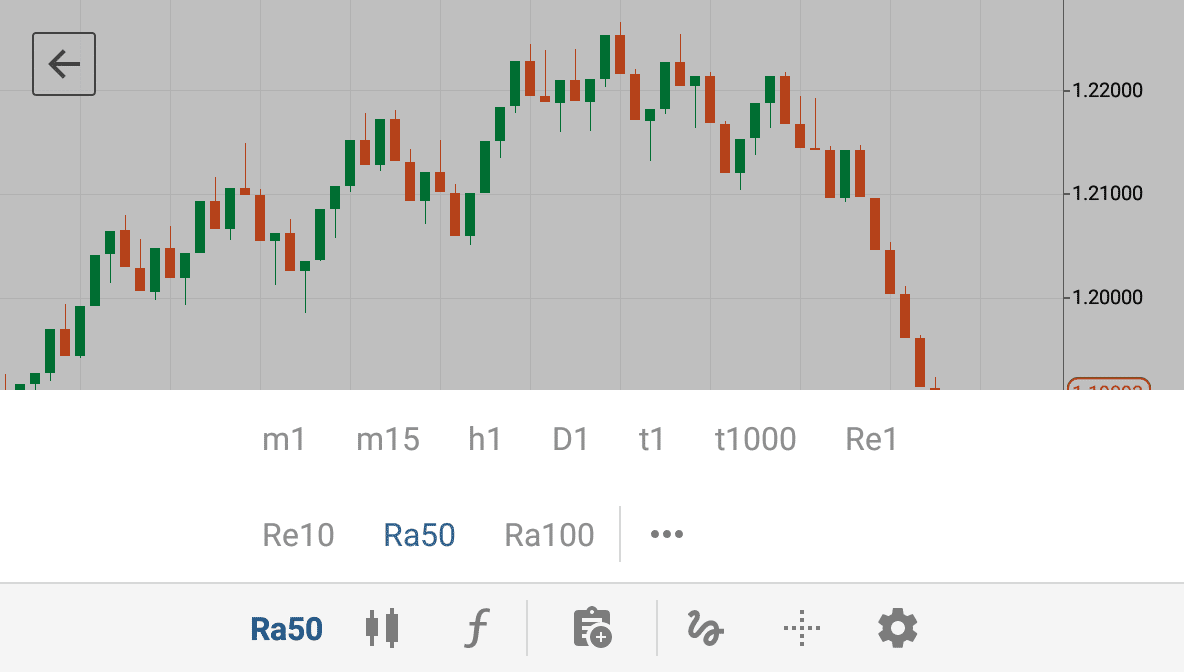Open chart settings gear icon
The height and width of the screenshot is (672, 1184).
coord(898,628)
